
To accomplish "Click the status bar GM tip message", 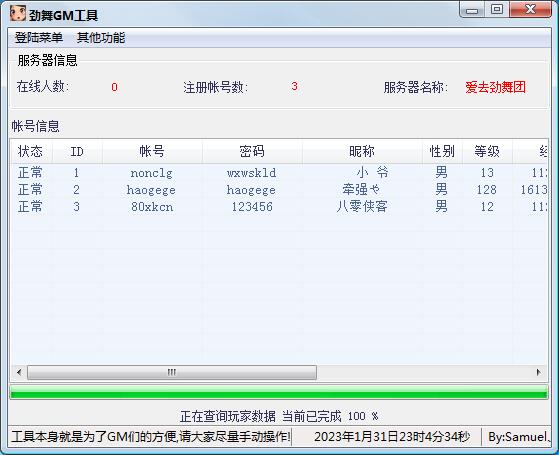I will pyautogui.click(x=151, y=437).
